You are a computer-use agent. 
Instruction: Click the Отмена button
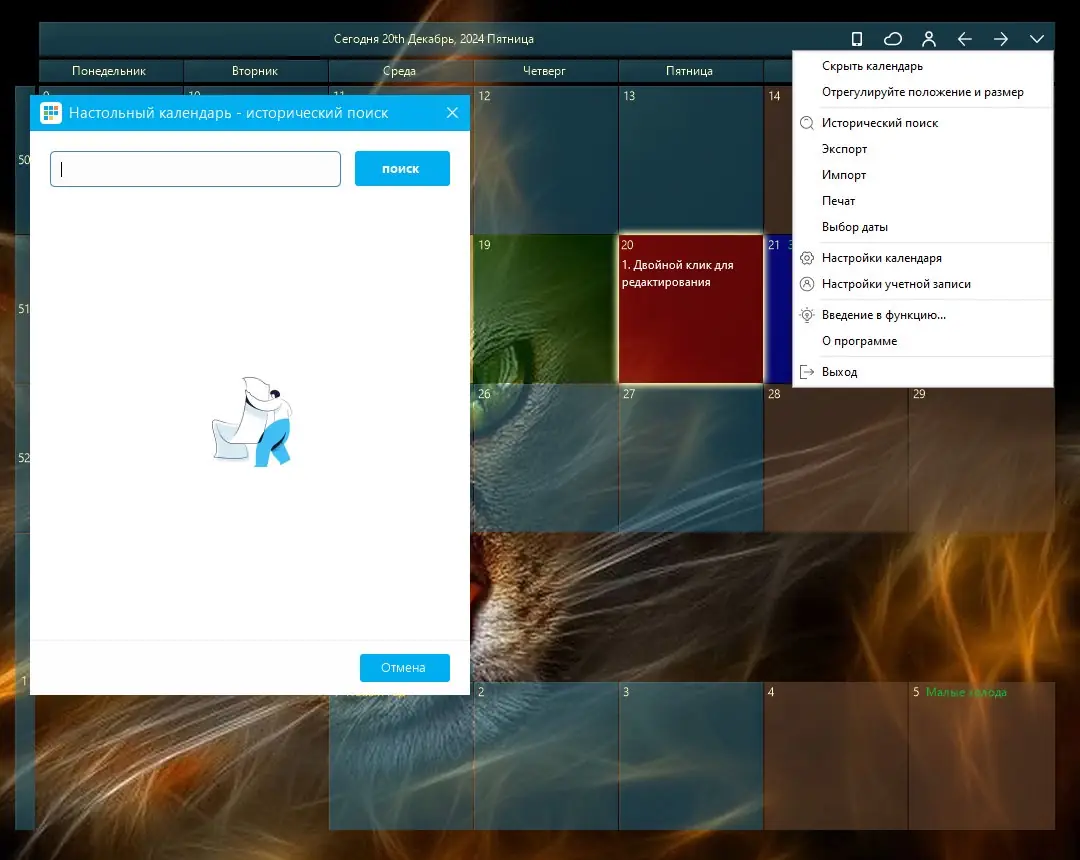pyautogui.click(x=404, y=668)
